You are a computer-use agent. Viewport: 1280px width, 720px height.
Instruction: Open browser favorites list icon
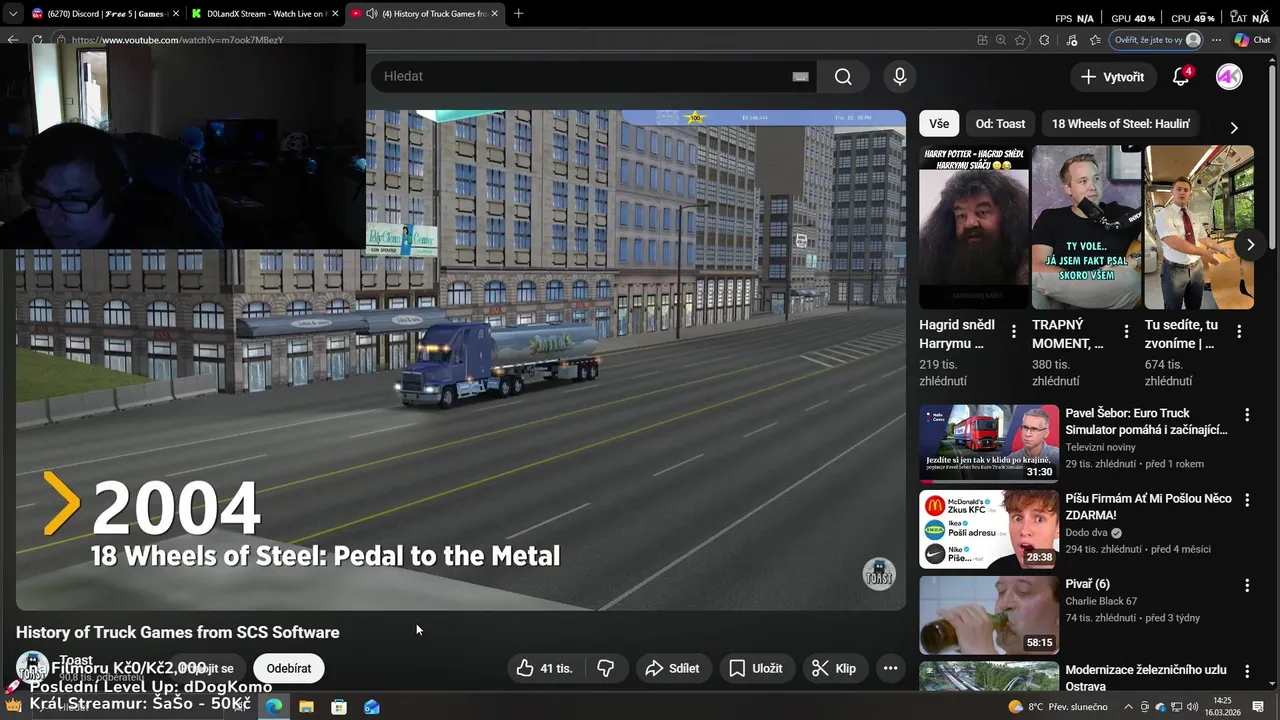click(1095, 40)
